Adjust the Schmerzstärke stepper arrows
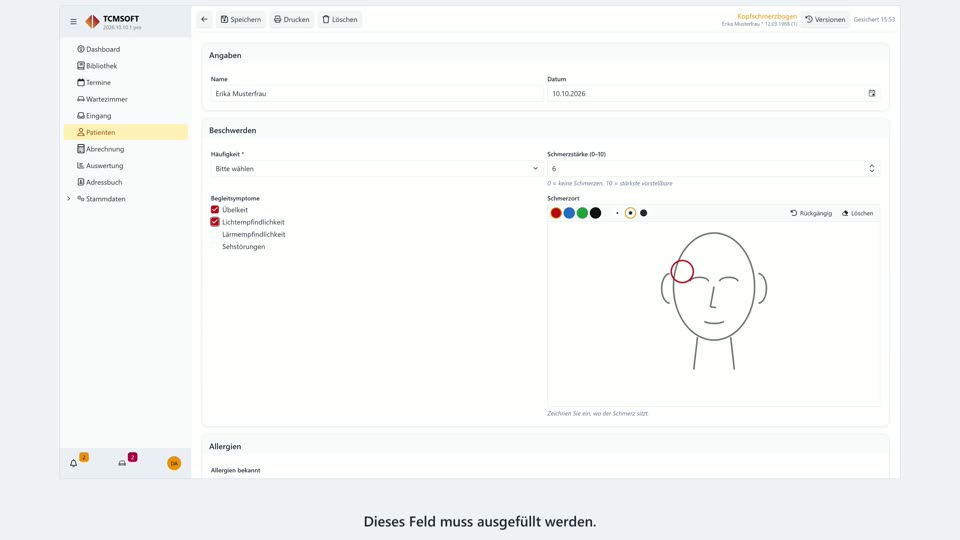The image size is (960, 540). 872,168
